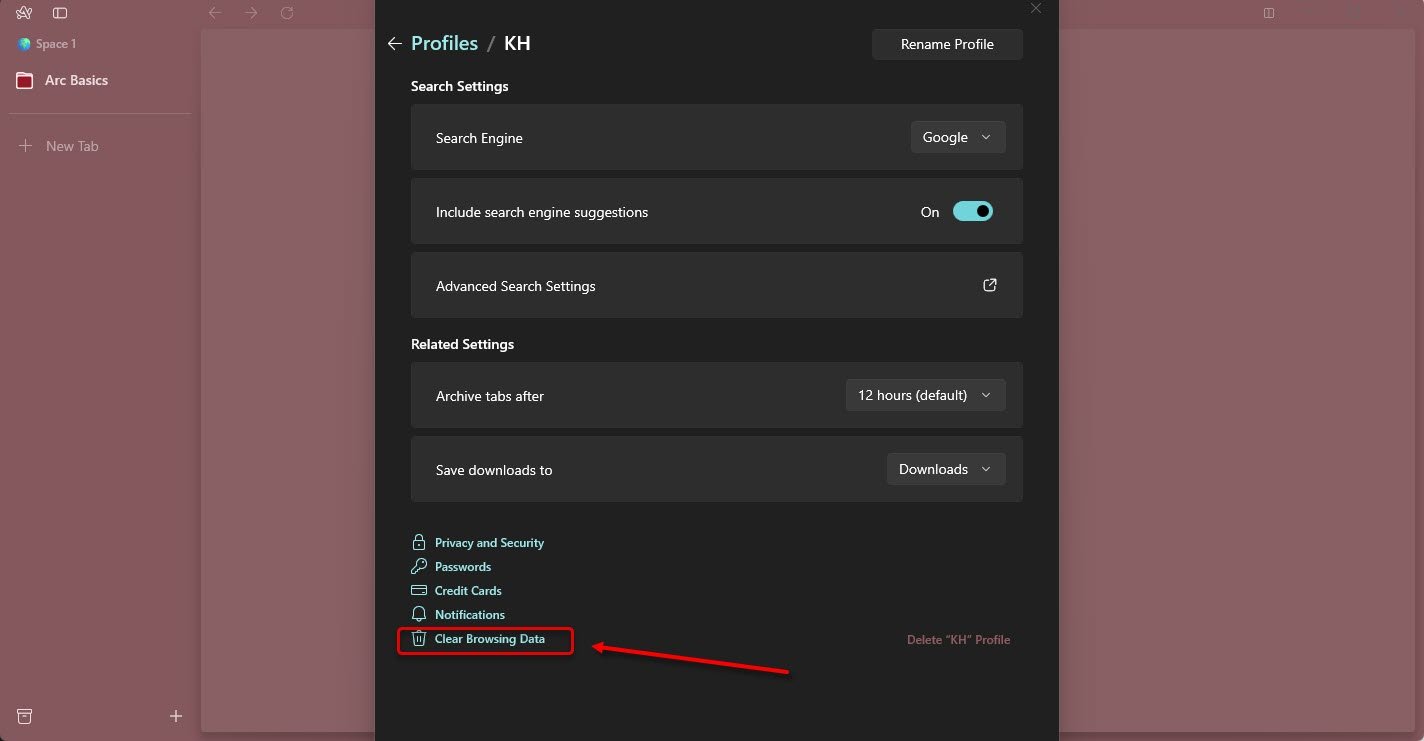Image resolution: width=1424 pixels, height=741 pixels.
Task: Click the Profiles breadcrumb link
Action: (444, 44)
